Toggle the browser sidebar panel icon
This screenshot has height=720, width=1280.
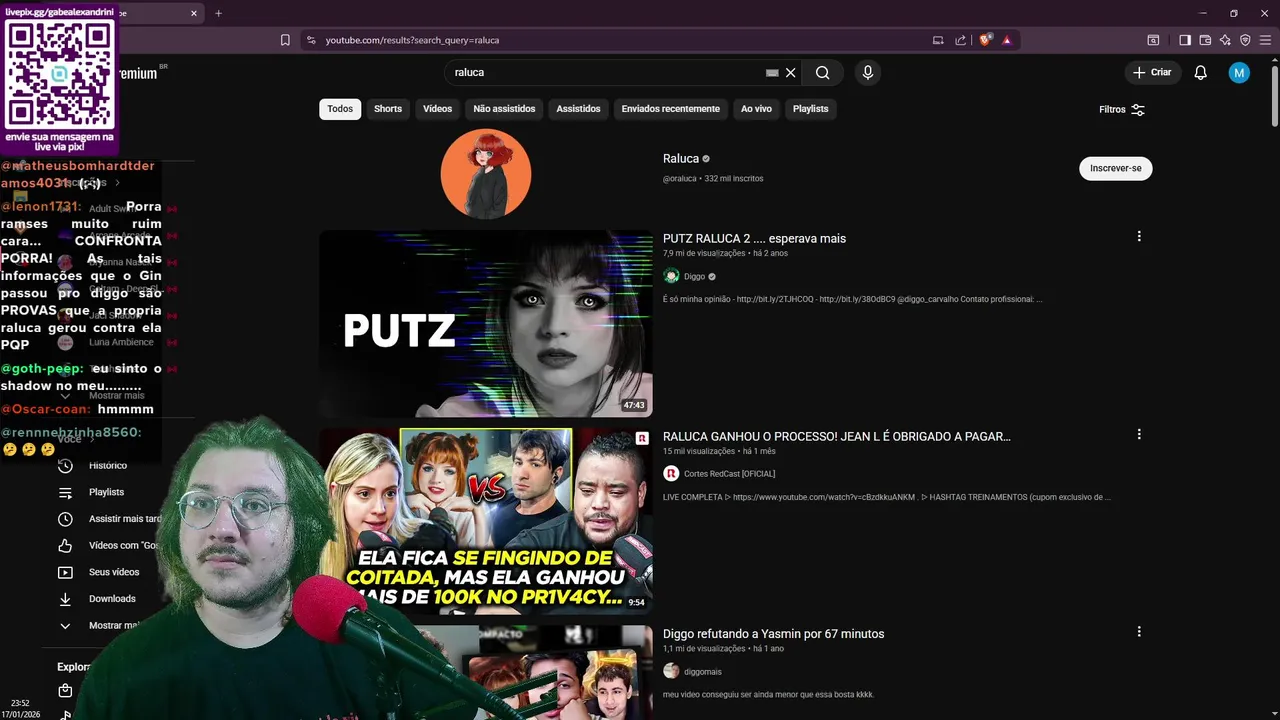tap(1185, 40)
